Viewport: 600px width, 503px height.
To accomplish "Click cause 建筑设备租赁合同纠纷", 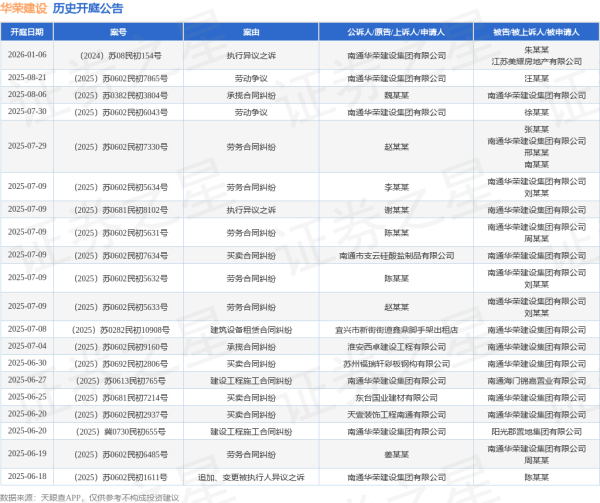I will point(251,330).
